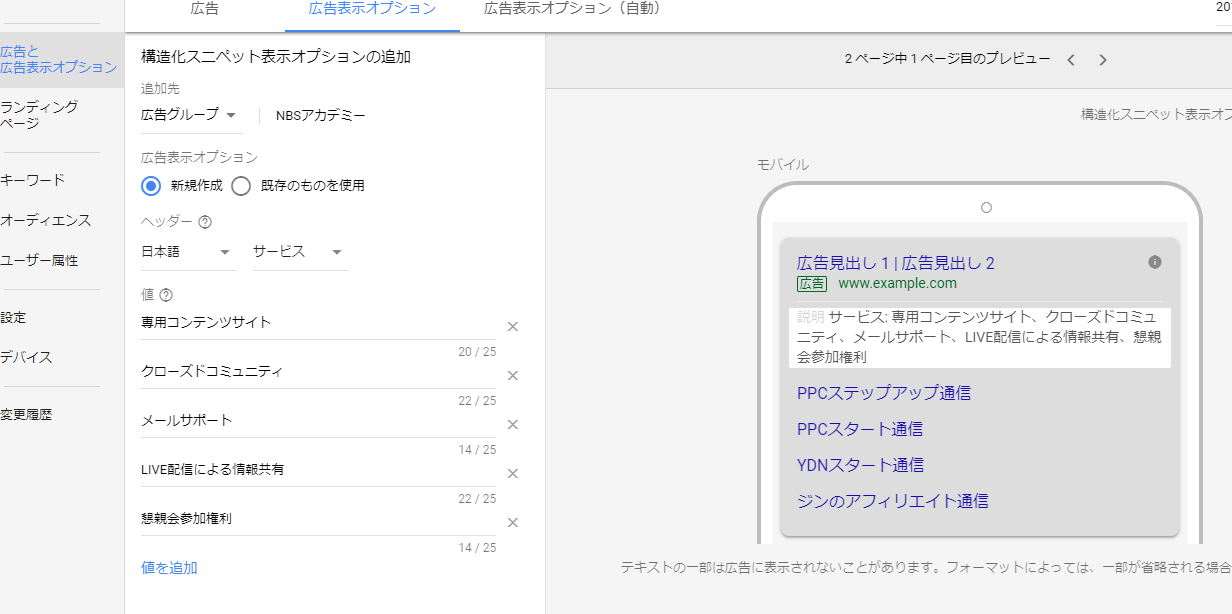1232x614 pixels.
Task: Expand the 日本語 language dropdown
Action: tap(187, 252)
